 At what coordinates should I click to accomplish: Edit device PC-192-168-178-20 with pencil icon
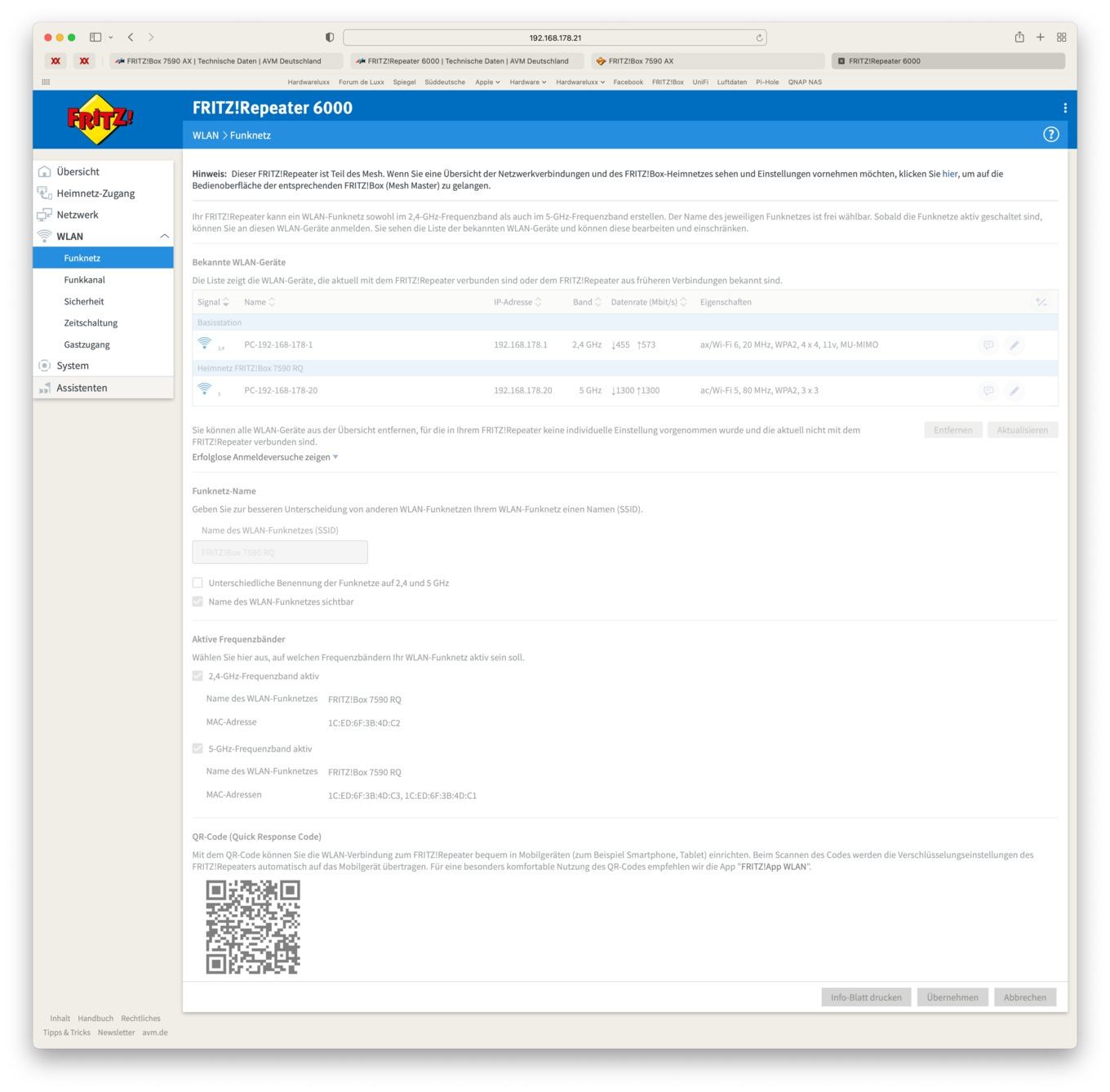point(1014,391)
